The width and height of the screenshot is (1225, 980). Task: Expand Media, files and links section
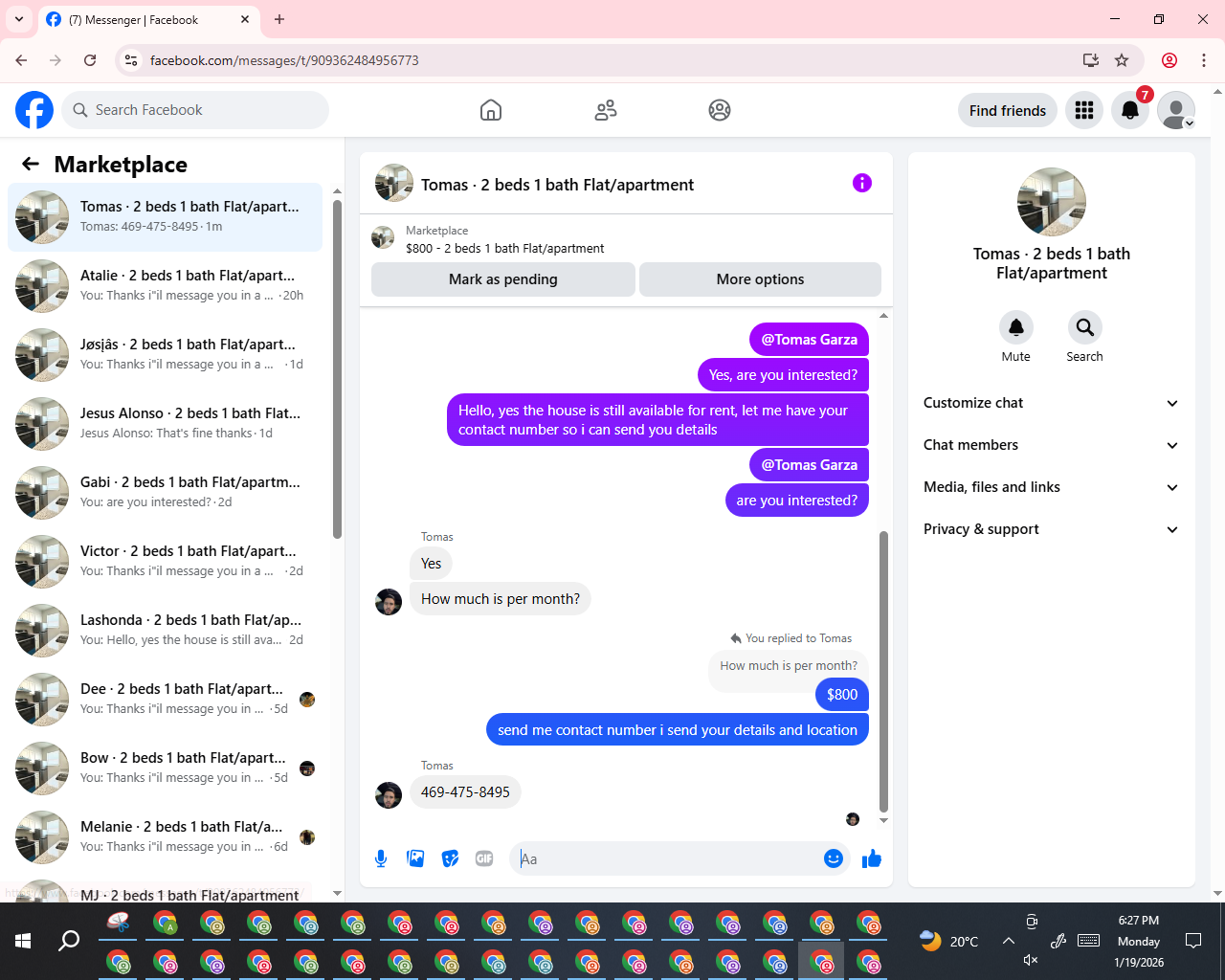coord(1051,487)
